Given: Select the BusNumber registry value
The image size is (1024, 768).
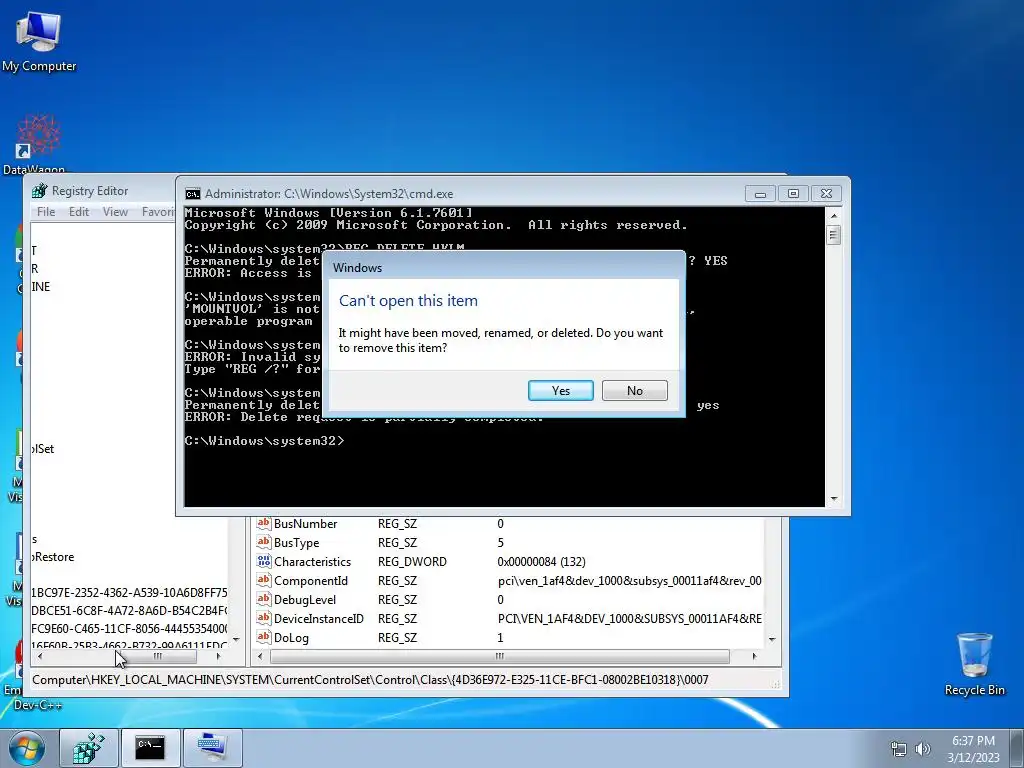Looking at the screenshot, I should [305, 524].
